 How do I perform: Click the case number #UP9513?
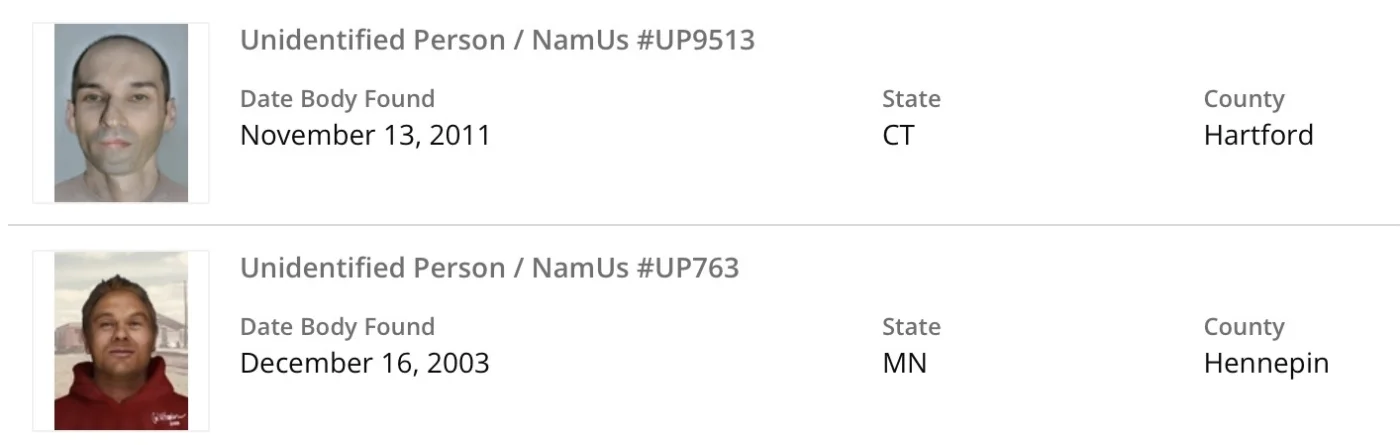tap(695, 40)
